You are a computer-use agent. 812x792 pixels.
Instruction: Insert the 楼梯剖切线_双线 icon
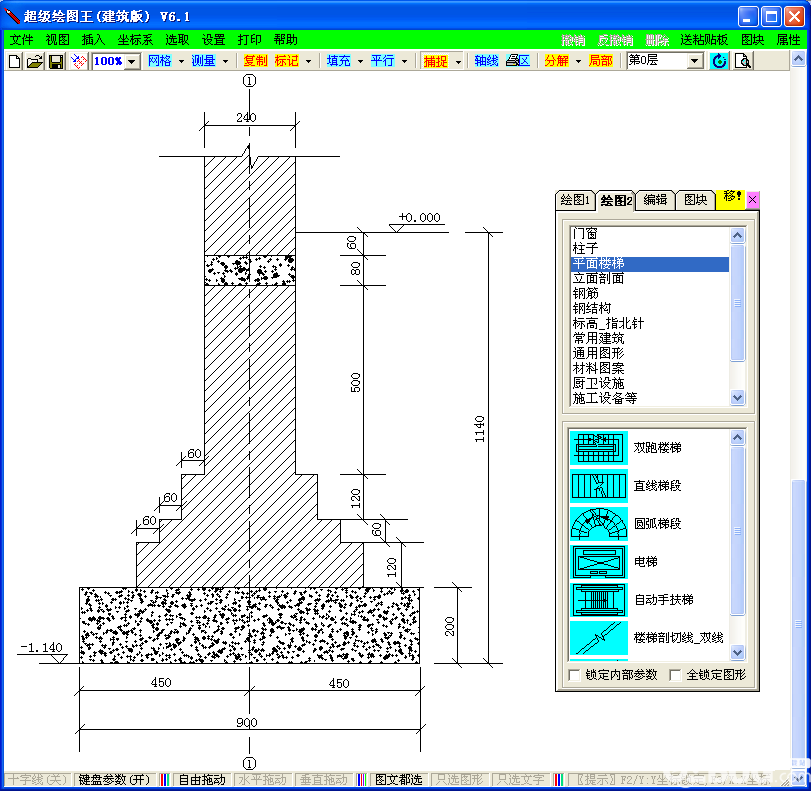point(599,638)
